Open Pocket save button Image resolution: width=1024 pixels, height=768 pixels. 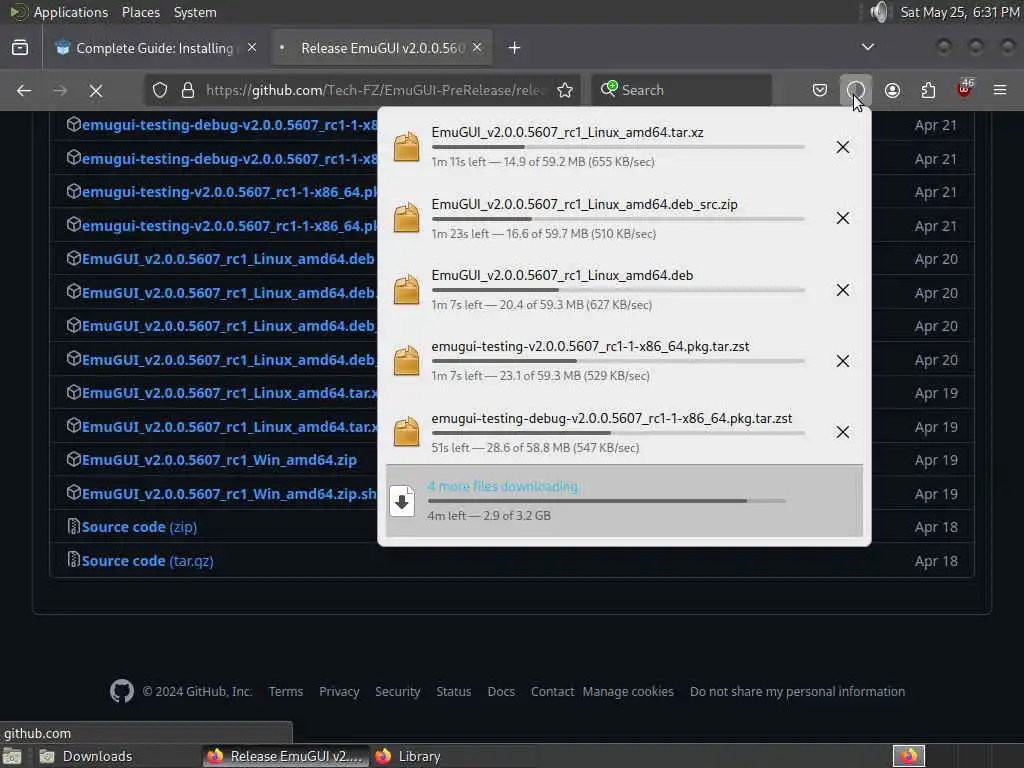pyautogui.click(x=820, y=90)
